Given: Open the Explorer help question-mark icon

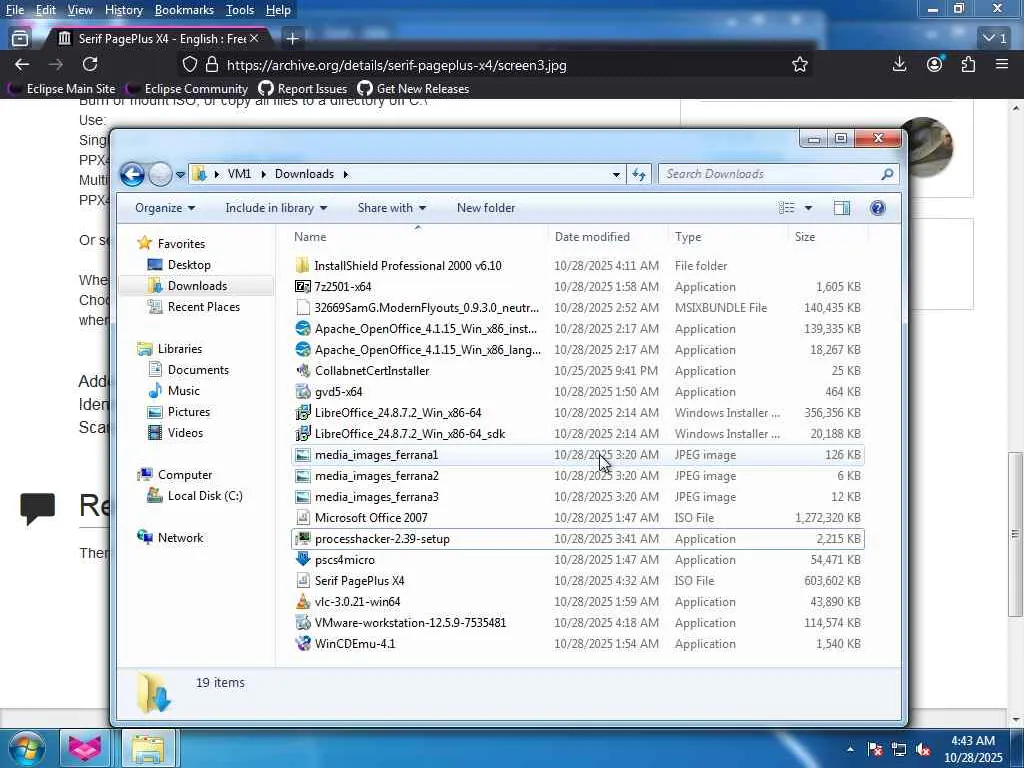Looking at the screenshot, I should pyautogui.click(x=877, y=208).
